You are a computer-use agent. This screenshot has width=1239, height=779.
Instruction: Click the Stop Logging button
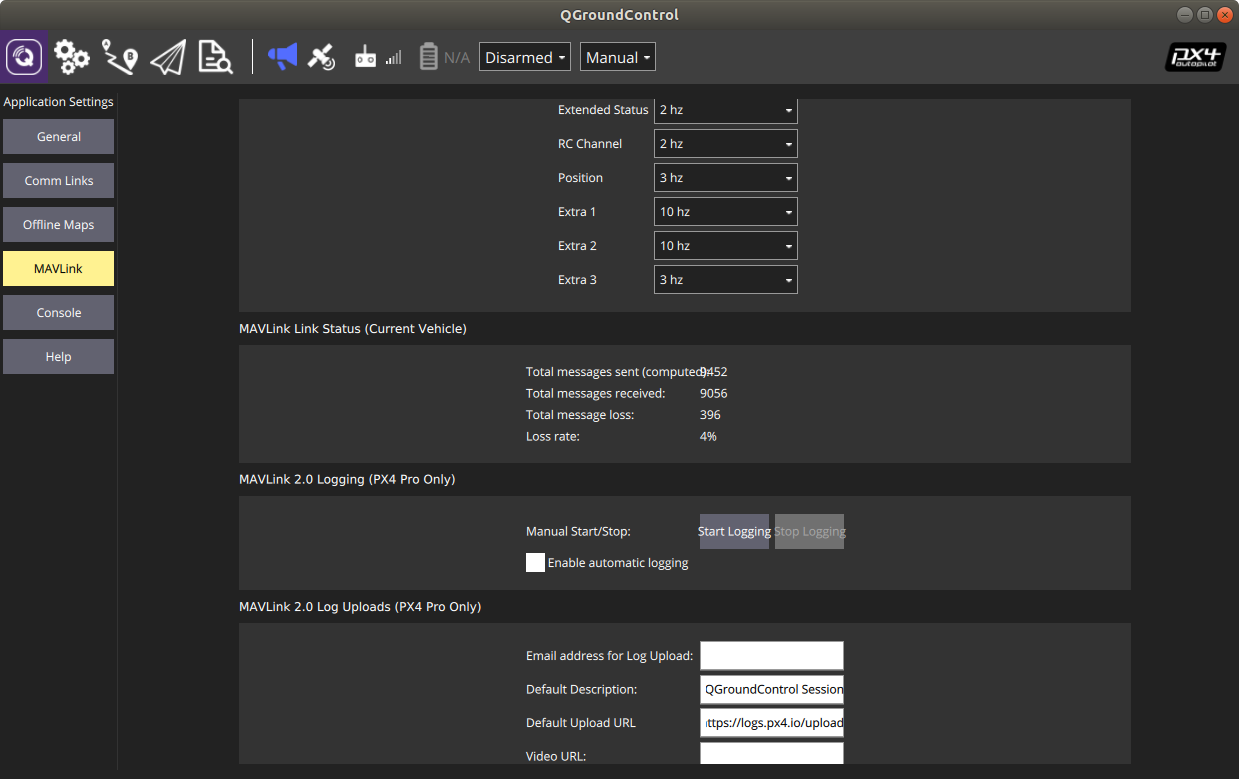click(x=810, y=532)
